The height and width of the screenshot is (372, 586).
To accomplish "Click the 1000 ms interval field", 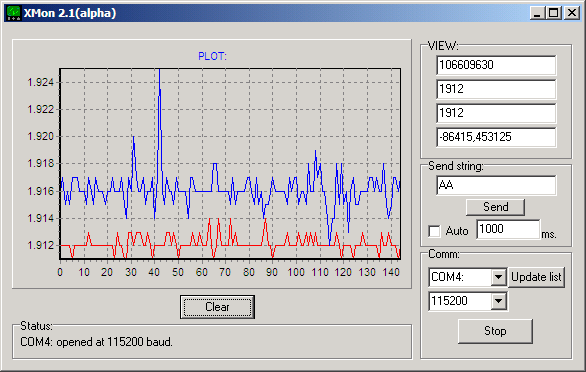I will (508, 229).
